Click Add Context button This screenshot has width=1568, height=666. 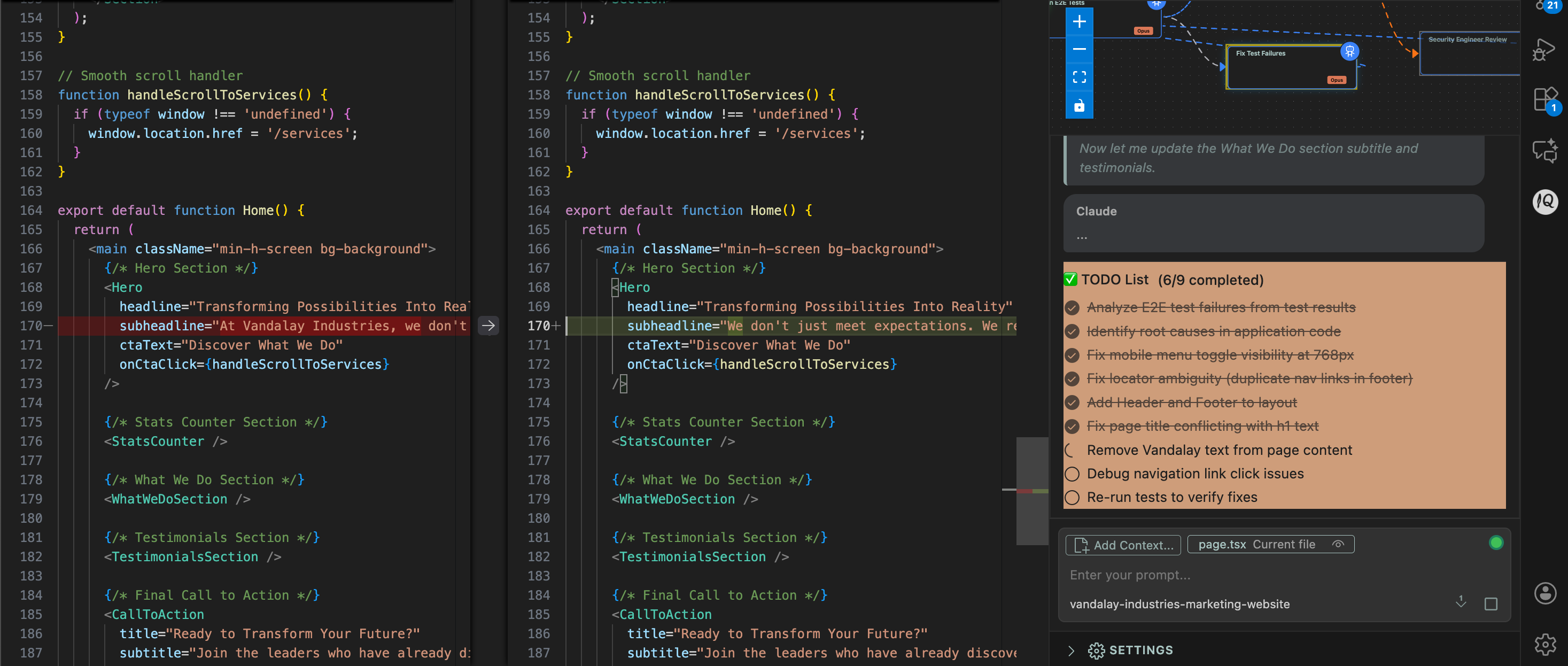click(1123, 545)
